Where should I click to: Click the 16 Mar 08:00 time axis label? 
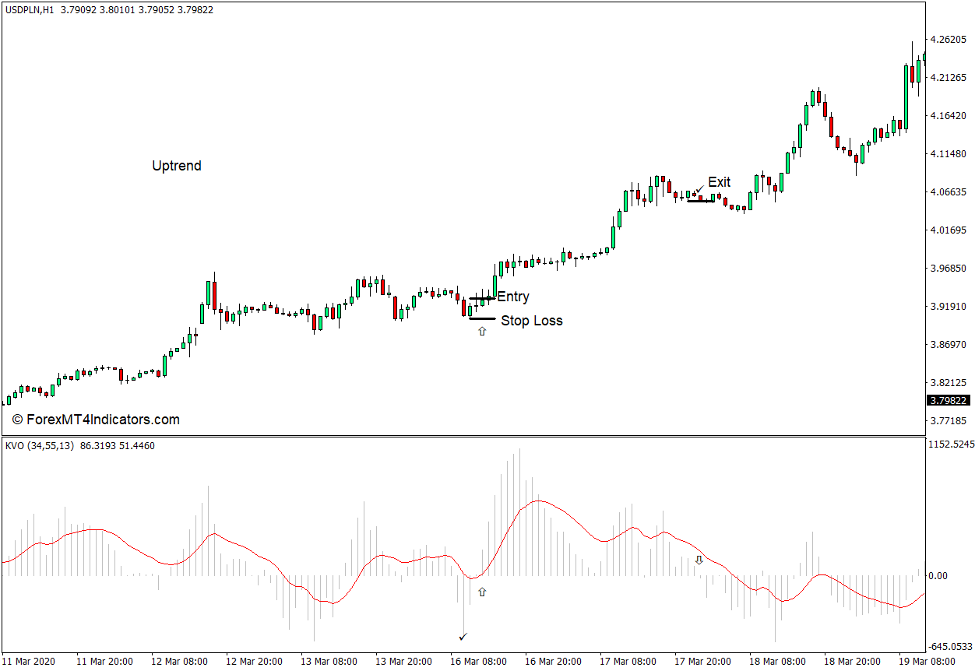(x=477, y=661)
